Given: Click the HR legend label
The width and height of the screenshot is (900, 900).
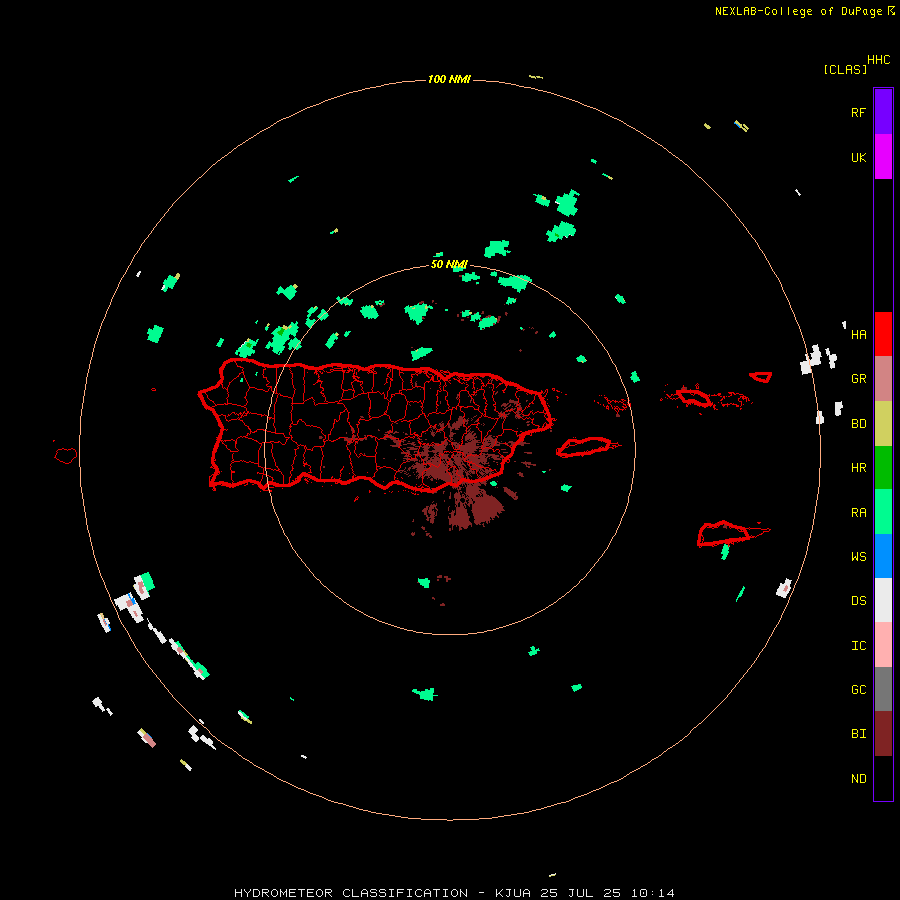Looking at the screenshot, I should coord(858,468).
